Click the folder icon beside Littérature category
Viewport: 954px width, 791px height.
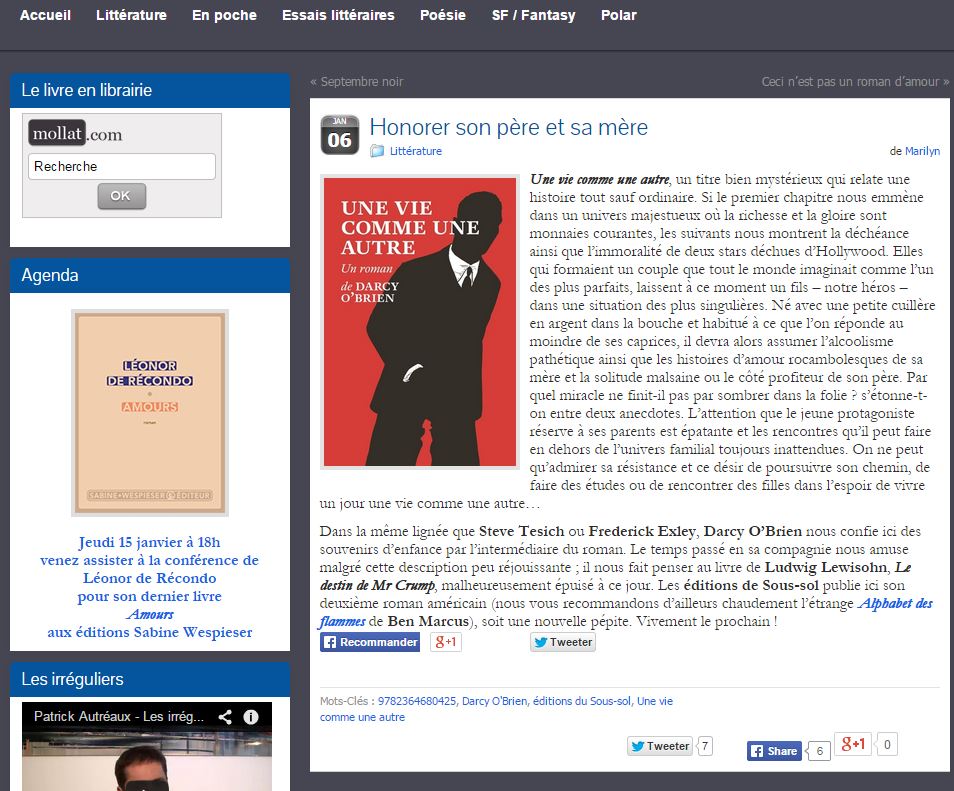[x=377, y=151]
